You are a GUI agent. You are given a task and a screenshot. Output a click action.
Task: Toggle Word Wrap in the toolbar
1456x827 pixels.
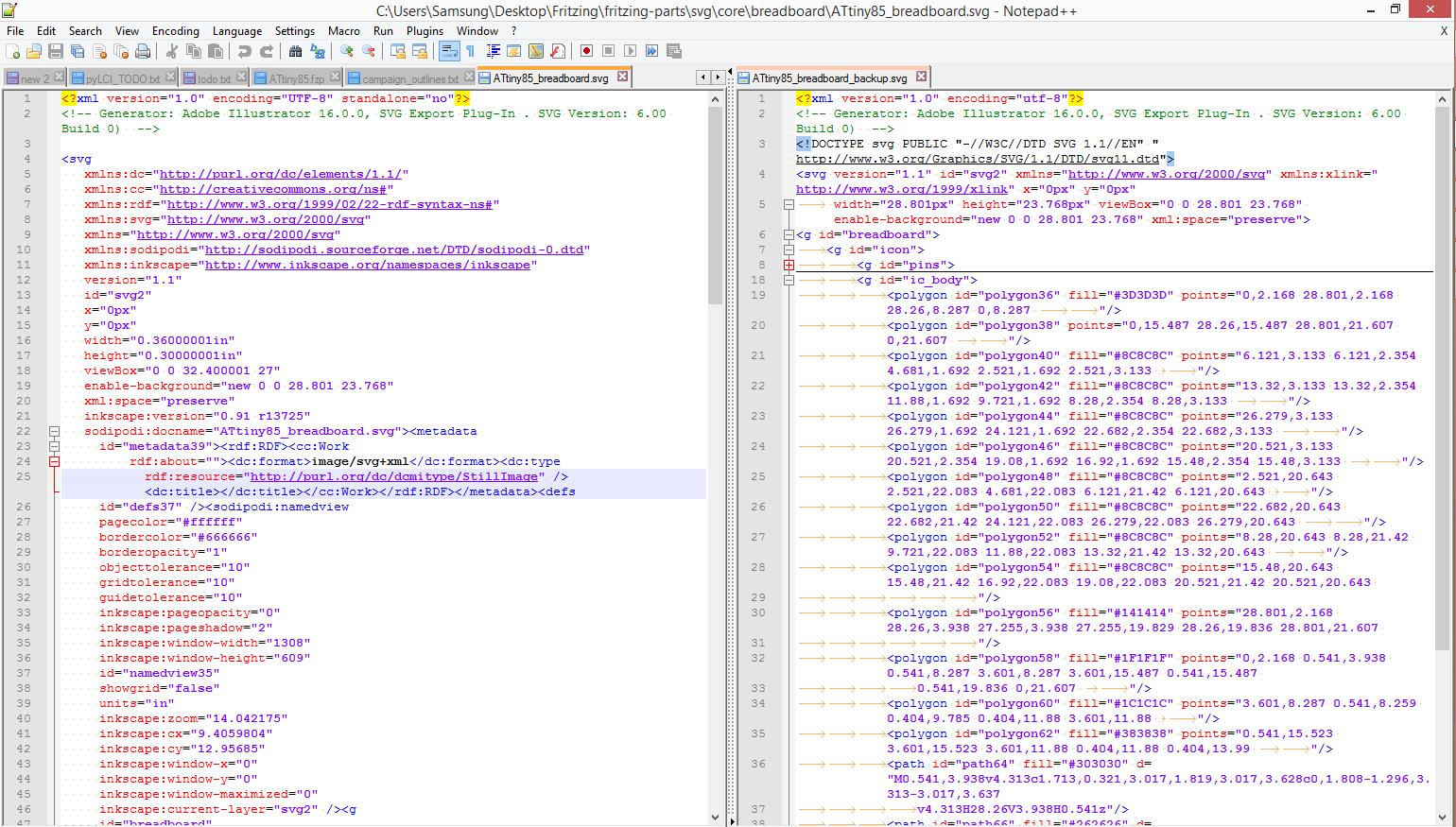(x=449, y=51)
